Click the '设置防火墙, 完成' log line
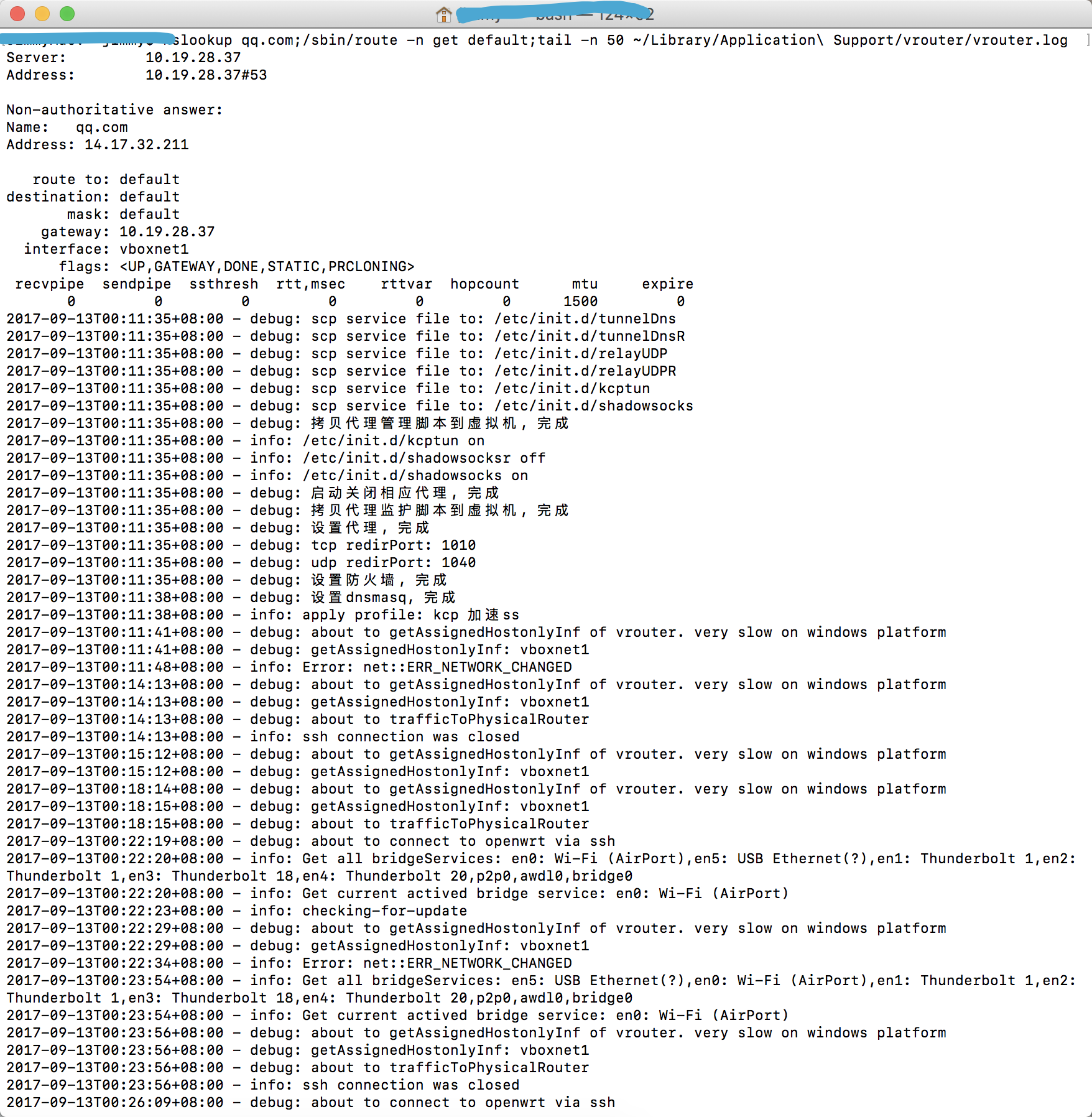This screenshot has width=1092, height=1117. (226, 580)
